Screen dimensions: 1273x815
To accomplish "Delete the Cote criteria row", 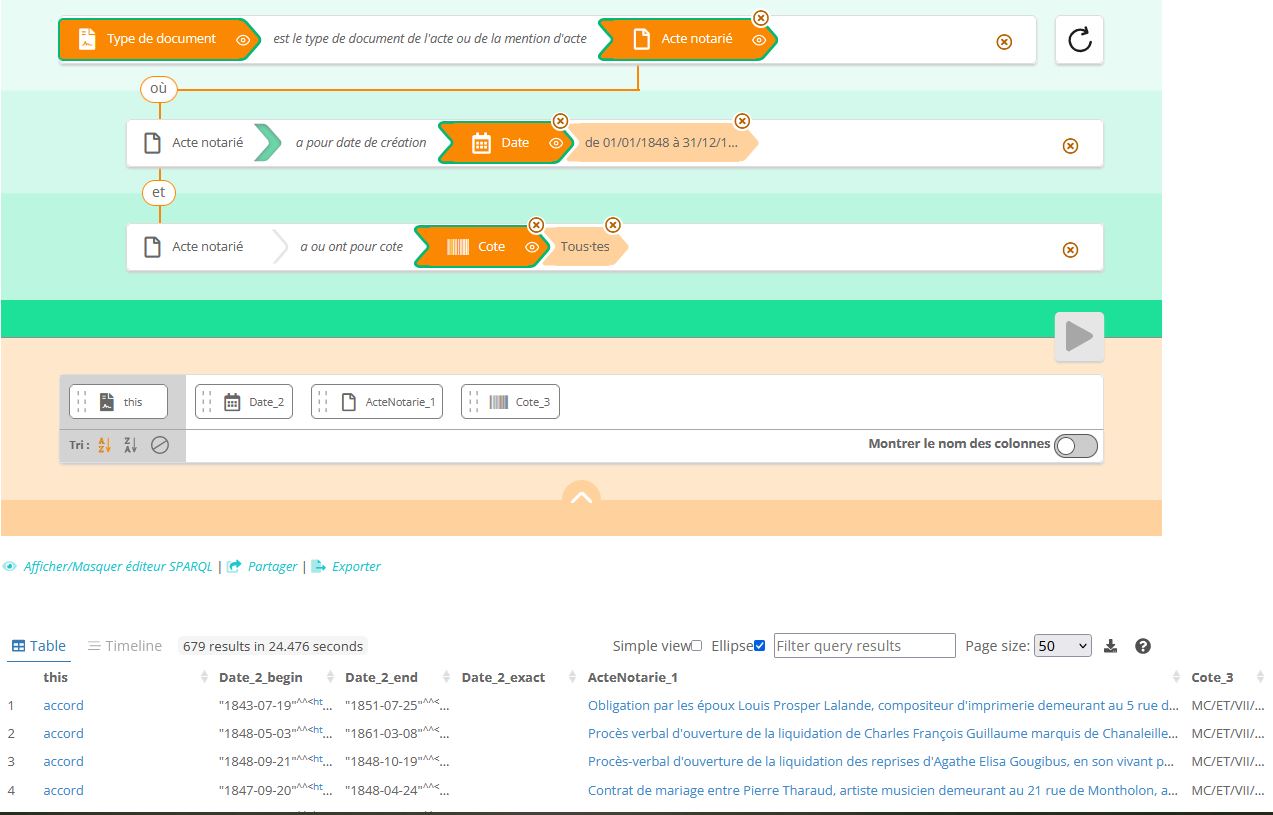I will tap(1070, 249).
